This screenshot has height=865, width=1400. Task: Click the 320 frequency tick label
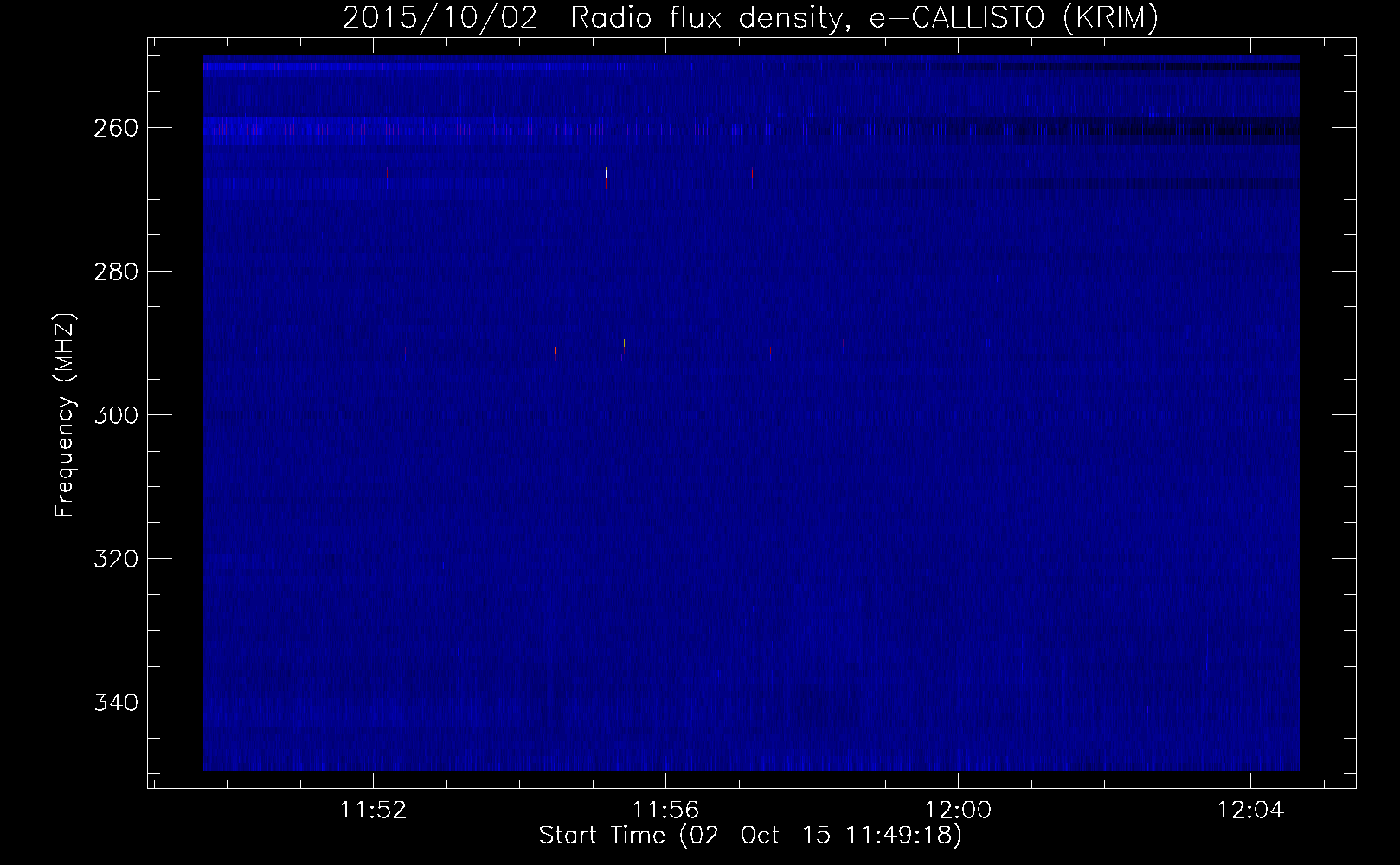click(114, 559)
